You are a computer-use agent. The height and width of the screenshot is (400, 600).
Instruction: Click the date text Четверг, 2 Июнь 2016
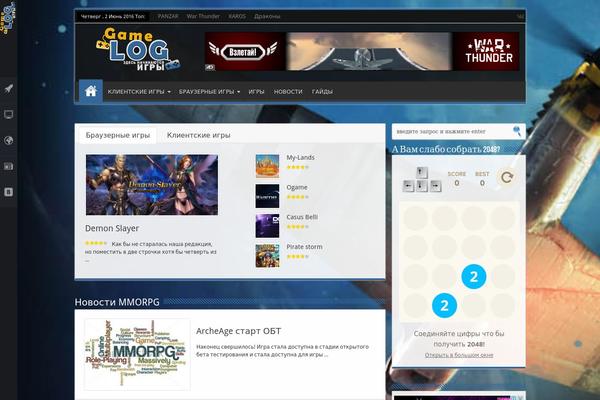click(x=113, y=16)
